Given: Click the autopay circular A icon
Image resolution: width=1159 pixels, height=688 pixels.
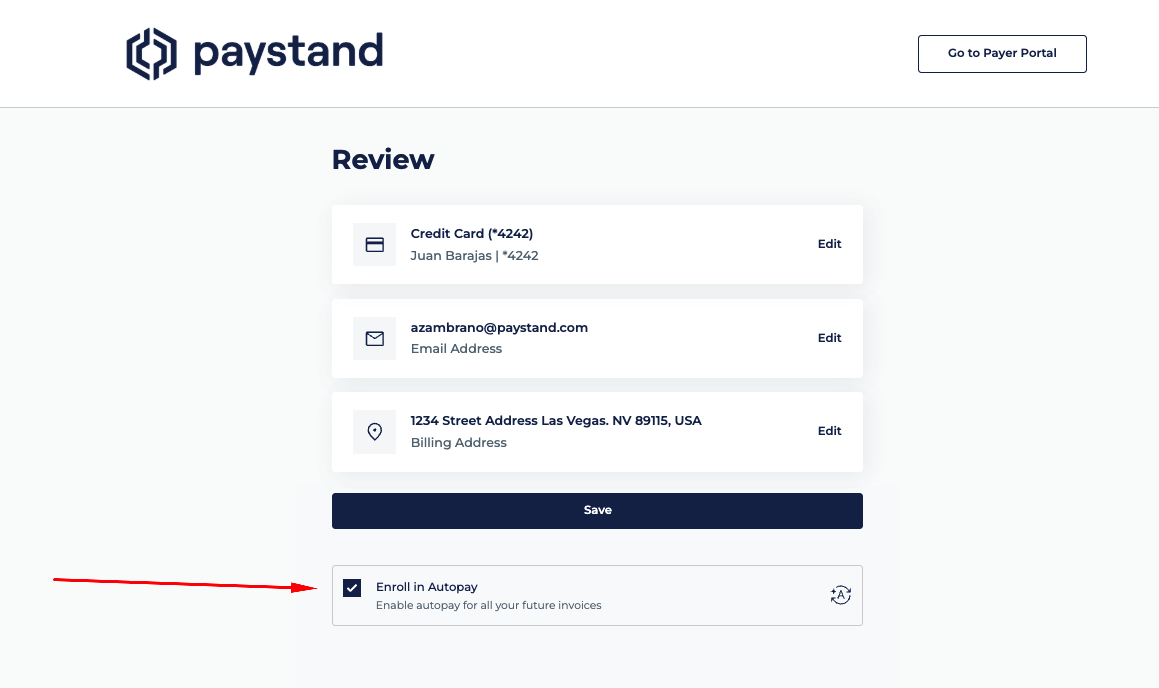Looking at the screenshot, I should [840, 595].
